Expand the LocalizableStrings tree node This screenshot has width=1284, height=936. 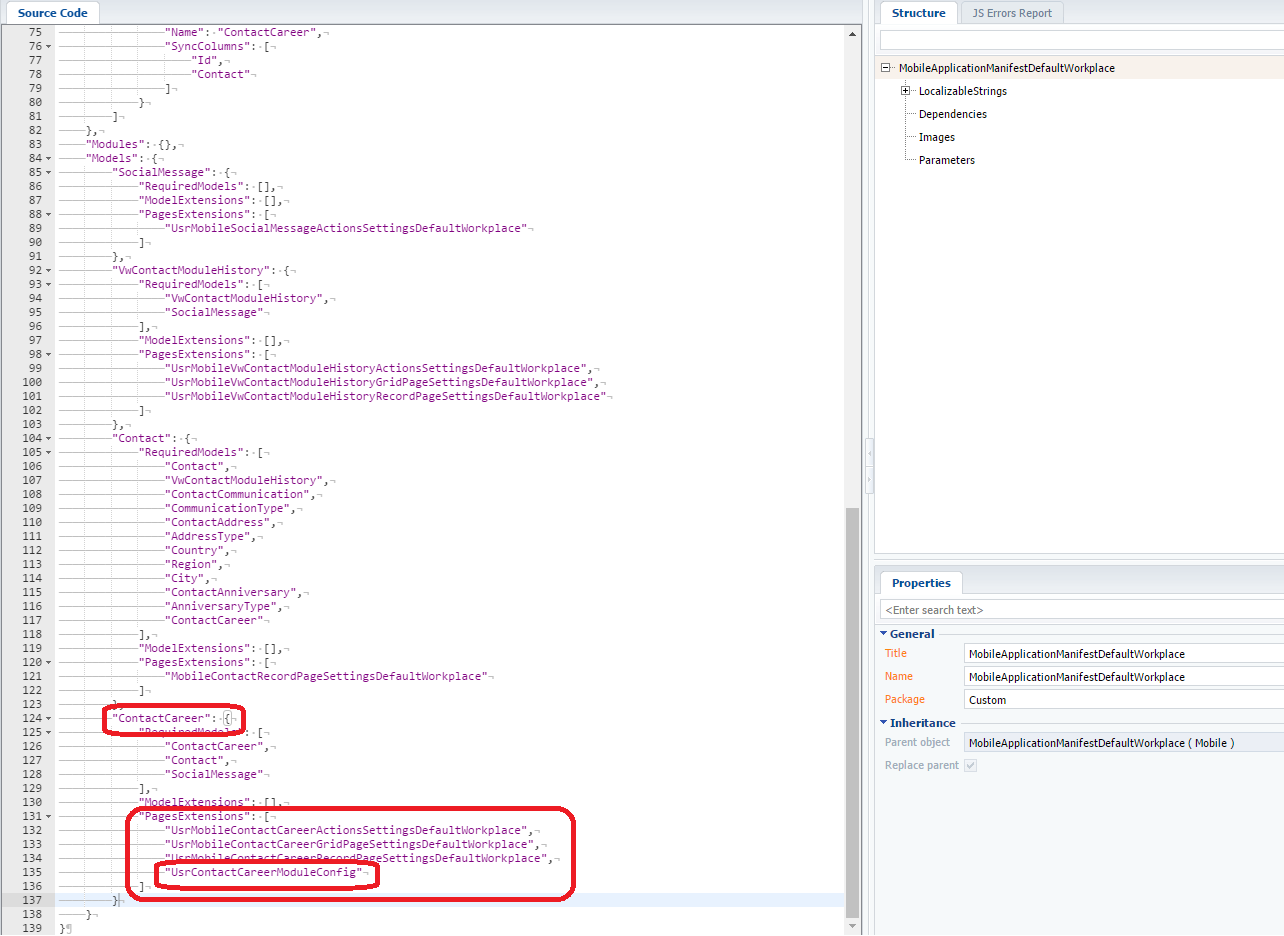pos(905,91)
